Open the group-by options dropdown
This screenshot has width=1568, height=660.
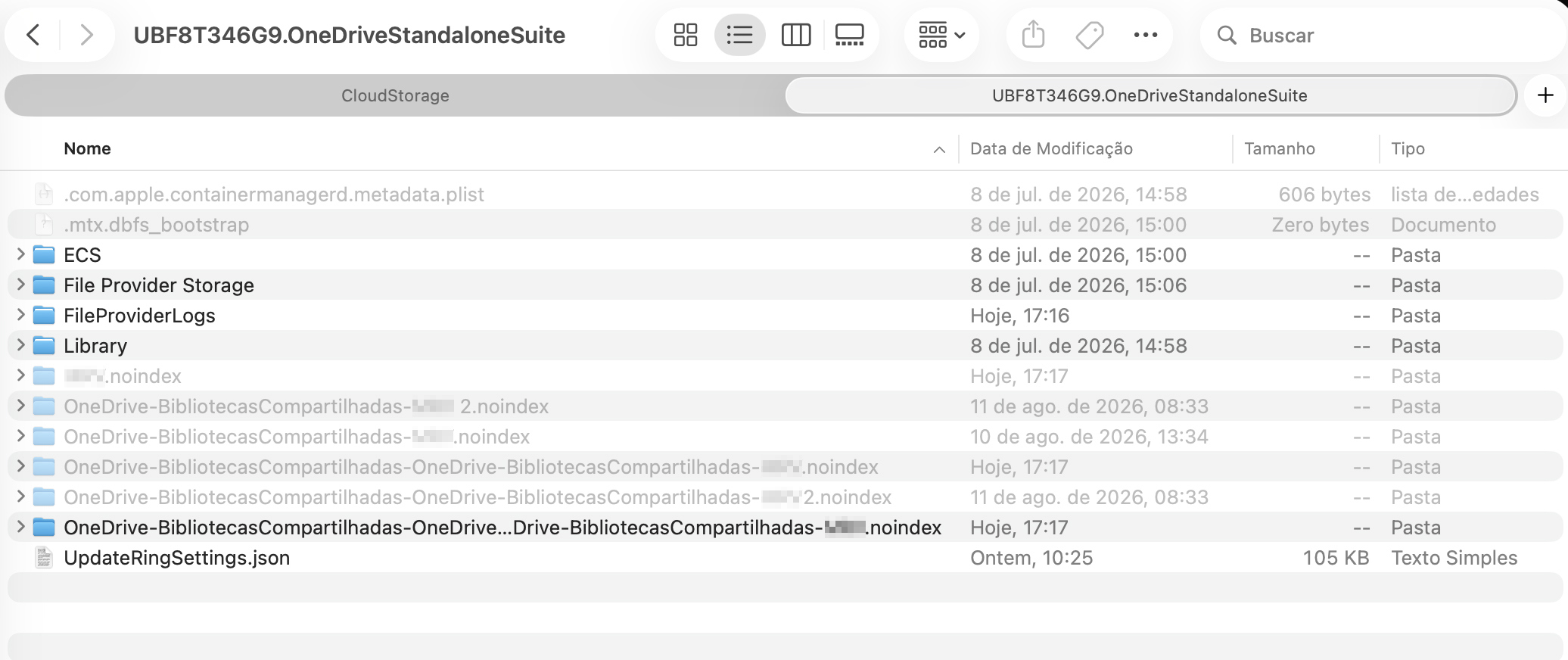point(941,35)
